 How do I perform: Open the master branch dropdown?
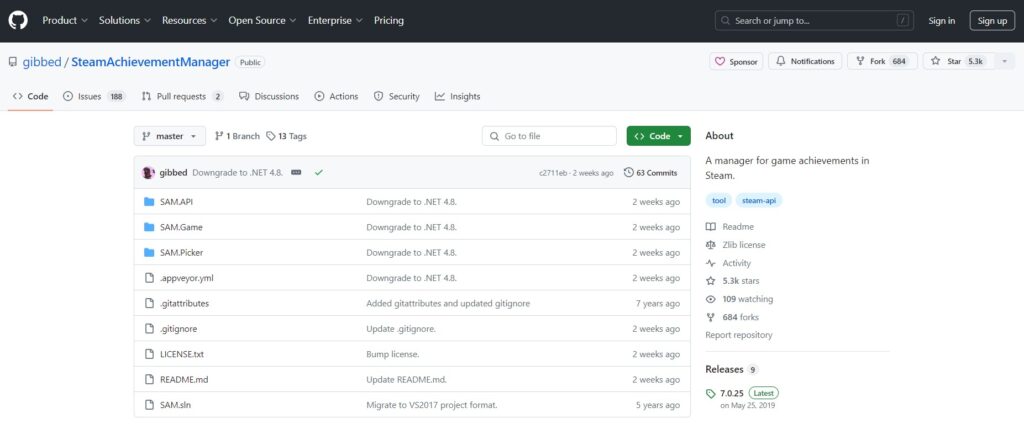click(x=170, y=136)
